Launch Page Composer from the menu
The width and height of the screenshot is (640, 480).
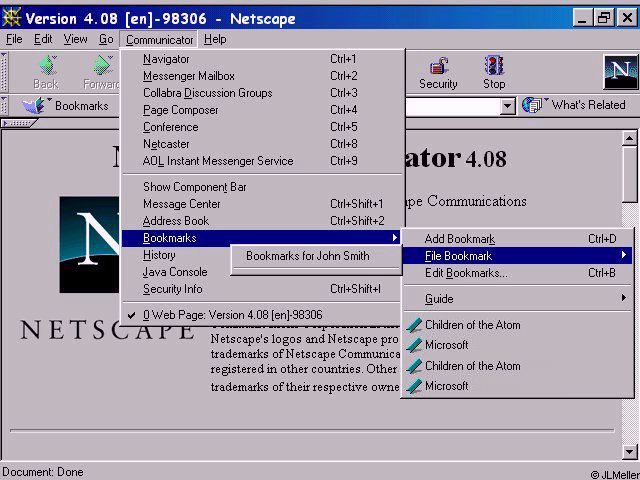point(261,110)
